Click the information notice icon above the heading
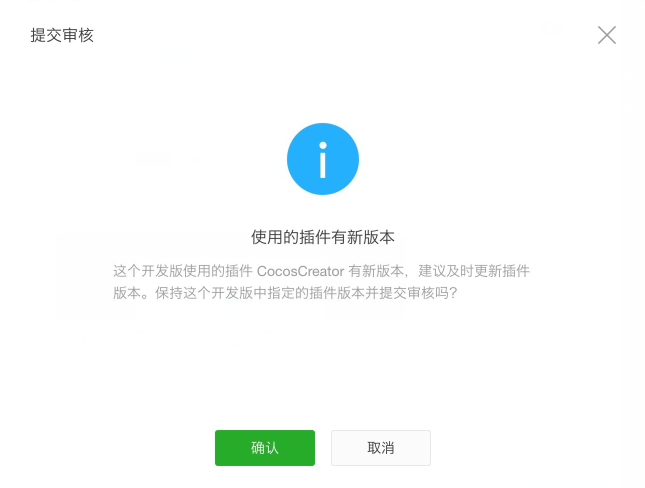 (x=323, y=159)
